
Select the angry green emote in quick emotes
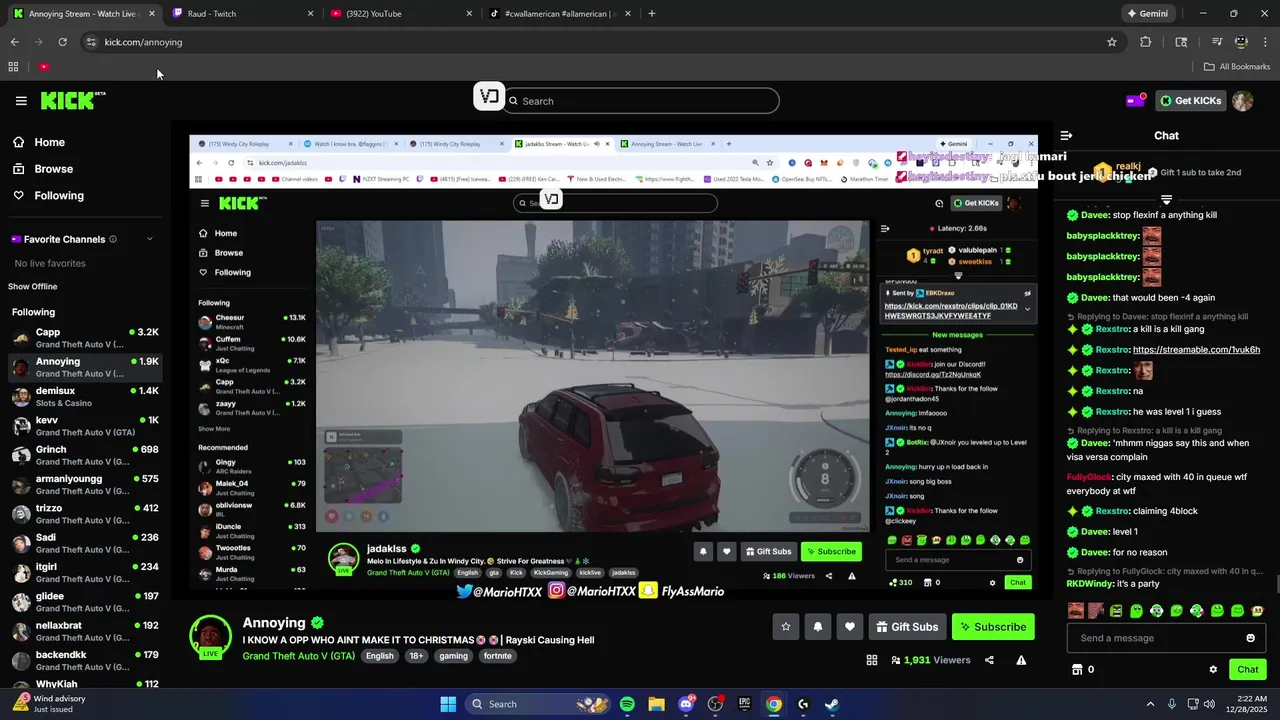tap(1116, 611)
